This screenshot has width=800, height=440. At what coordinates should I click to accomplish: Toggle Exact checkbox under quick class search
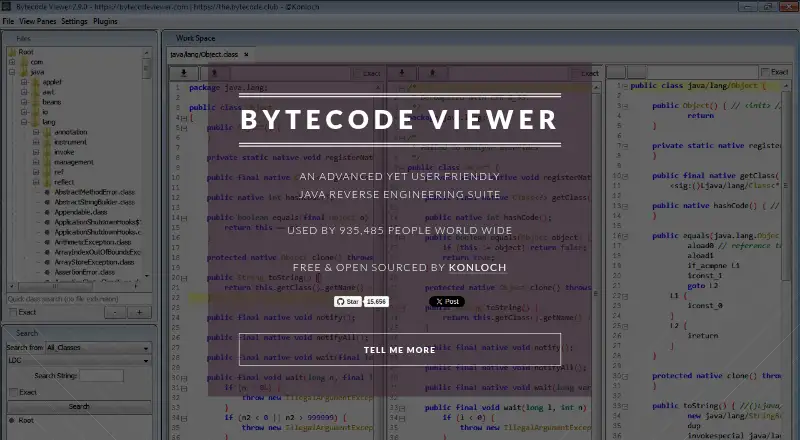pyautogui.click(x=13, y=312)
